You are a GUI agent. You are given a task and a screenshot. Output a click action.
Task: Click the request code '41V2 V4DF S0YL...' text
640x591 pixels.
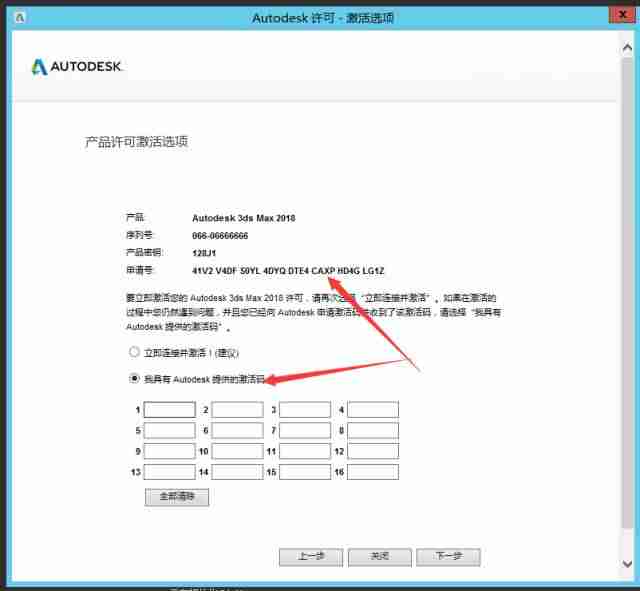pos(288,271)
